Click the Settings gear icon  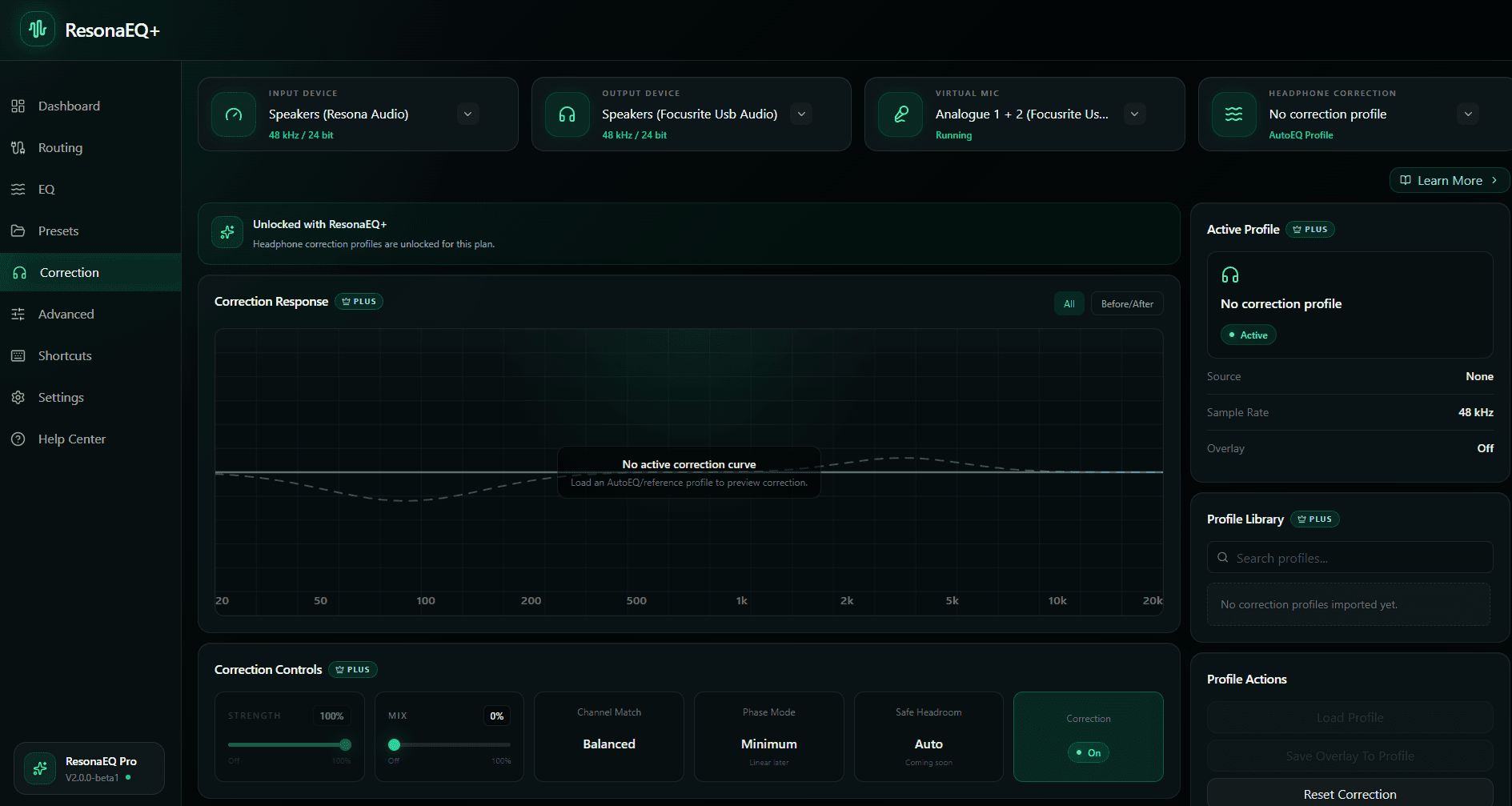click(18, 397)
